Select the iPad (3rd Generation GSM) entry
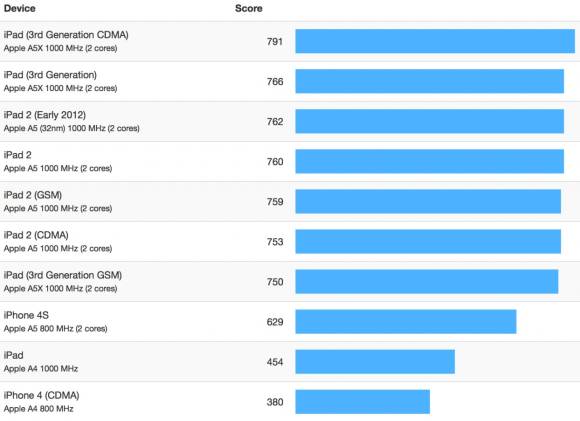Viewport: 580px width, 421px height. point(63,275)
